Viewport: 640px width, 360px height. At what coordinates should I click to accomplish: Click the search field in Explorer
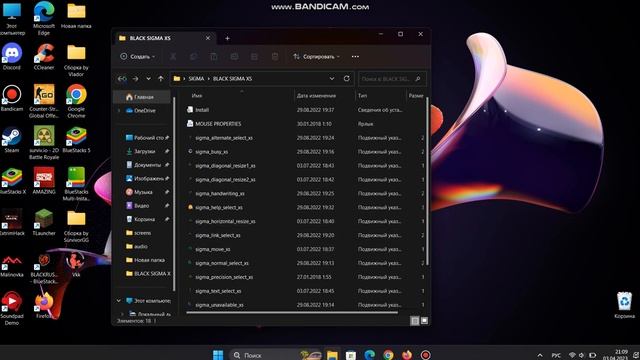[x=392, y=79]
